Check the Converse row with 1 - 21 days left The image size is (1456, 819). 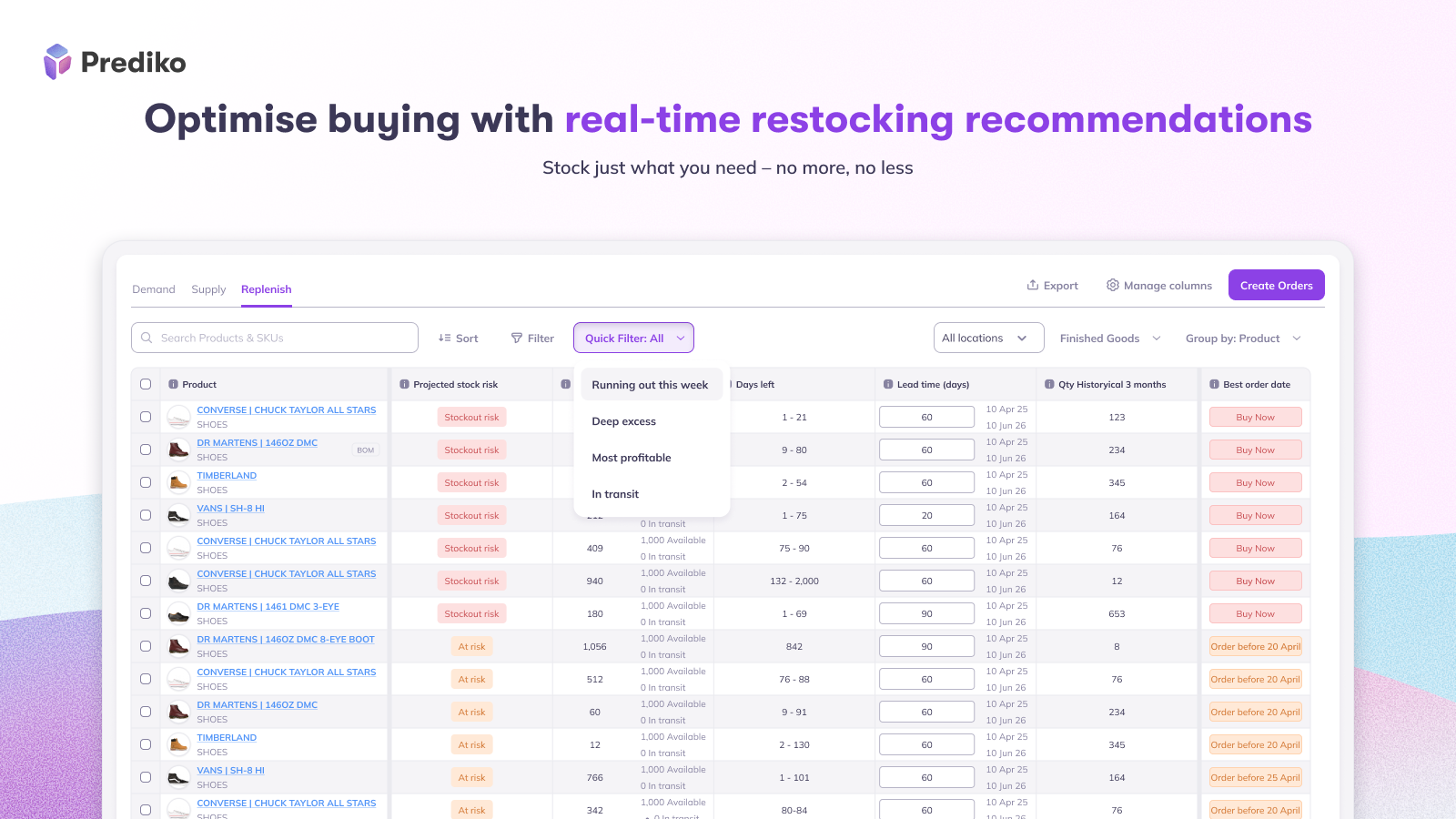tap(146, 417)
